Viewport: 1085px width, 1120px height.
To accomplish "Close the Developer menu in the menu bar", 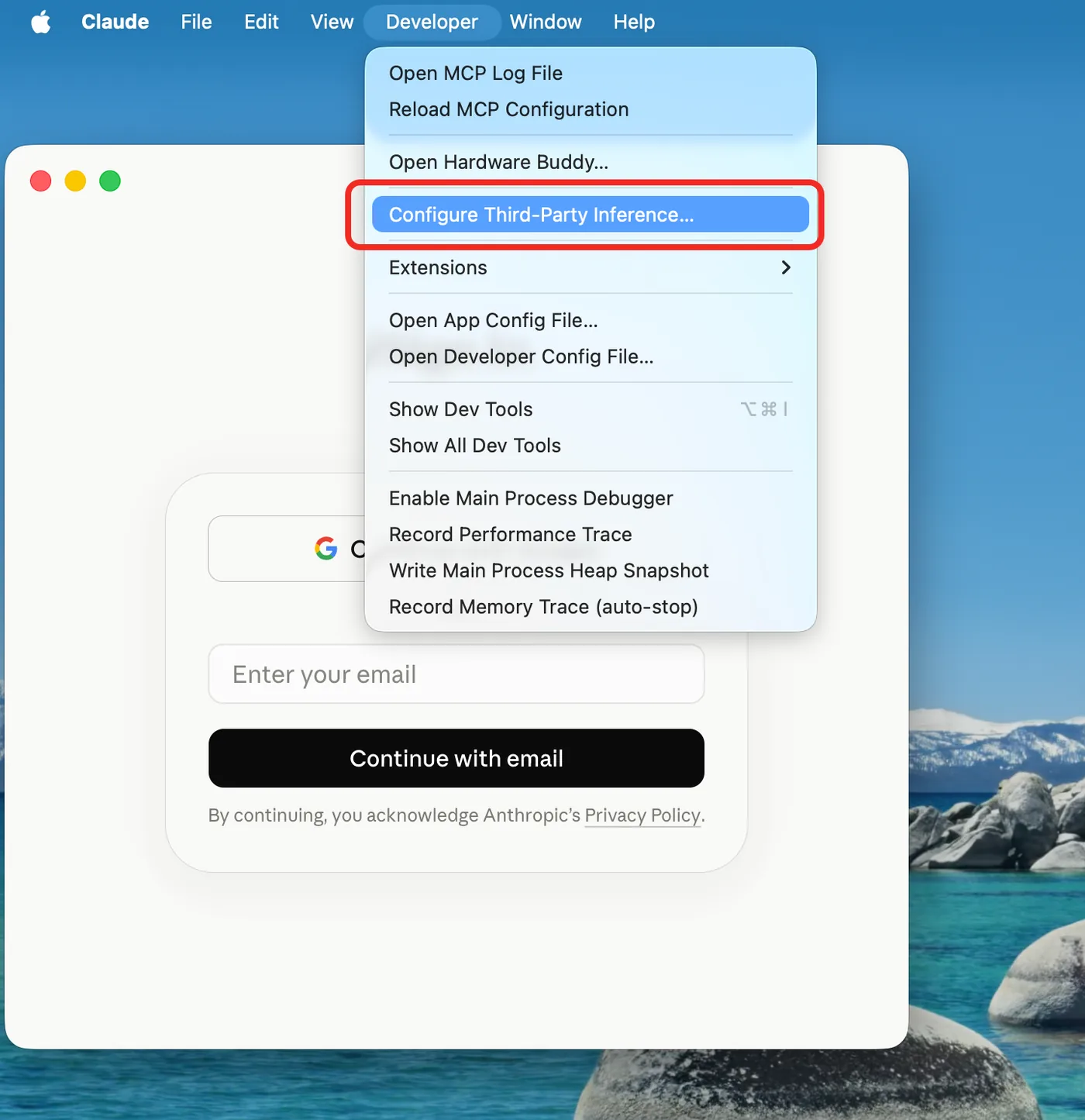I will click(x=432, y=22).
